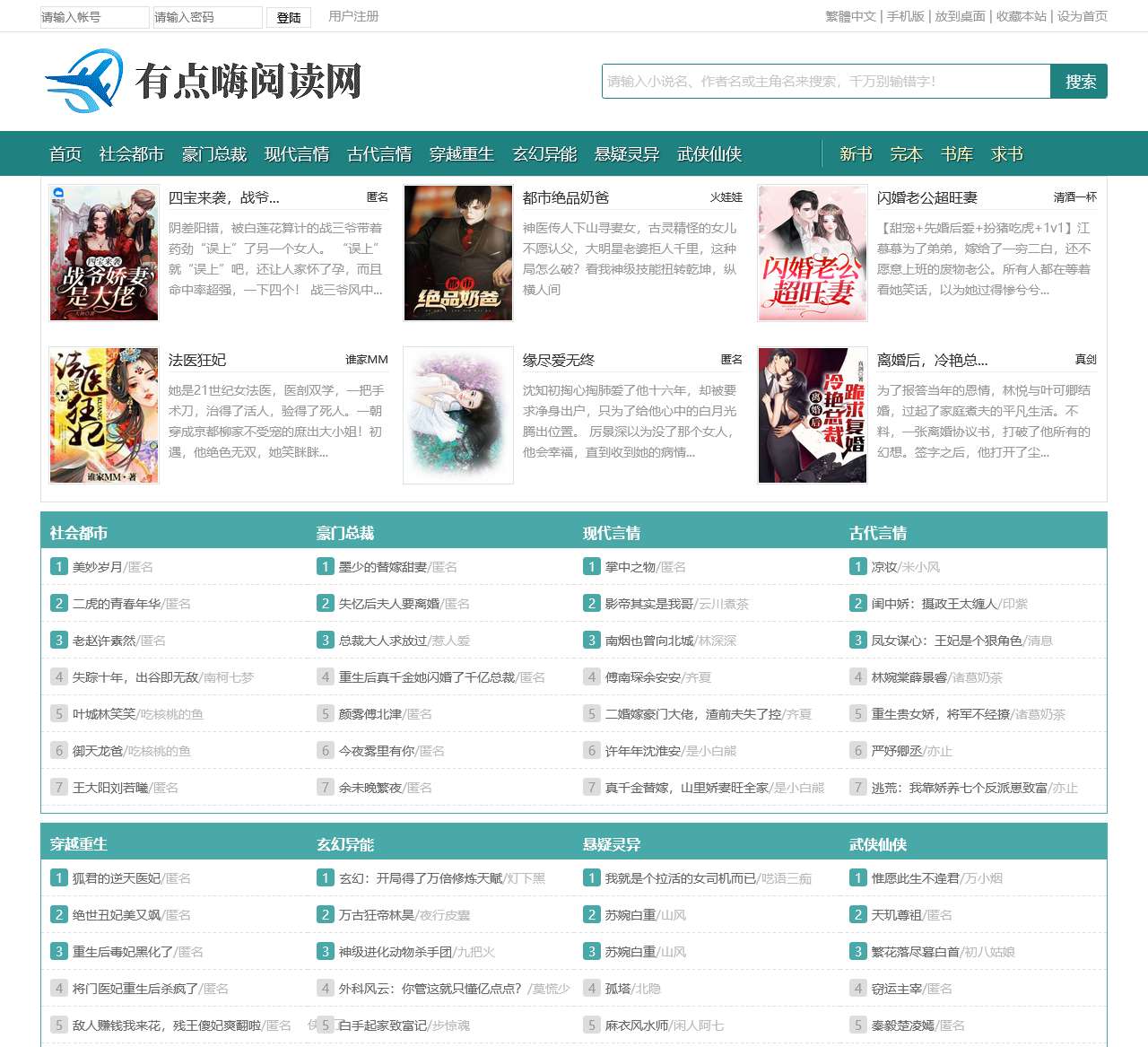This screenshot has height=1047, width=1148.
Task: Open 玄幻：开局得了万倍修炼天赋
Action: [x=421, y=878]
